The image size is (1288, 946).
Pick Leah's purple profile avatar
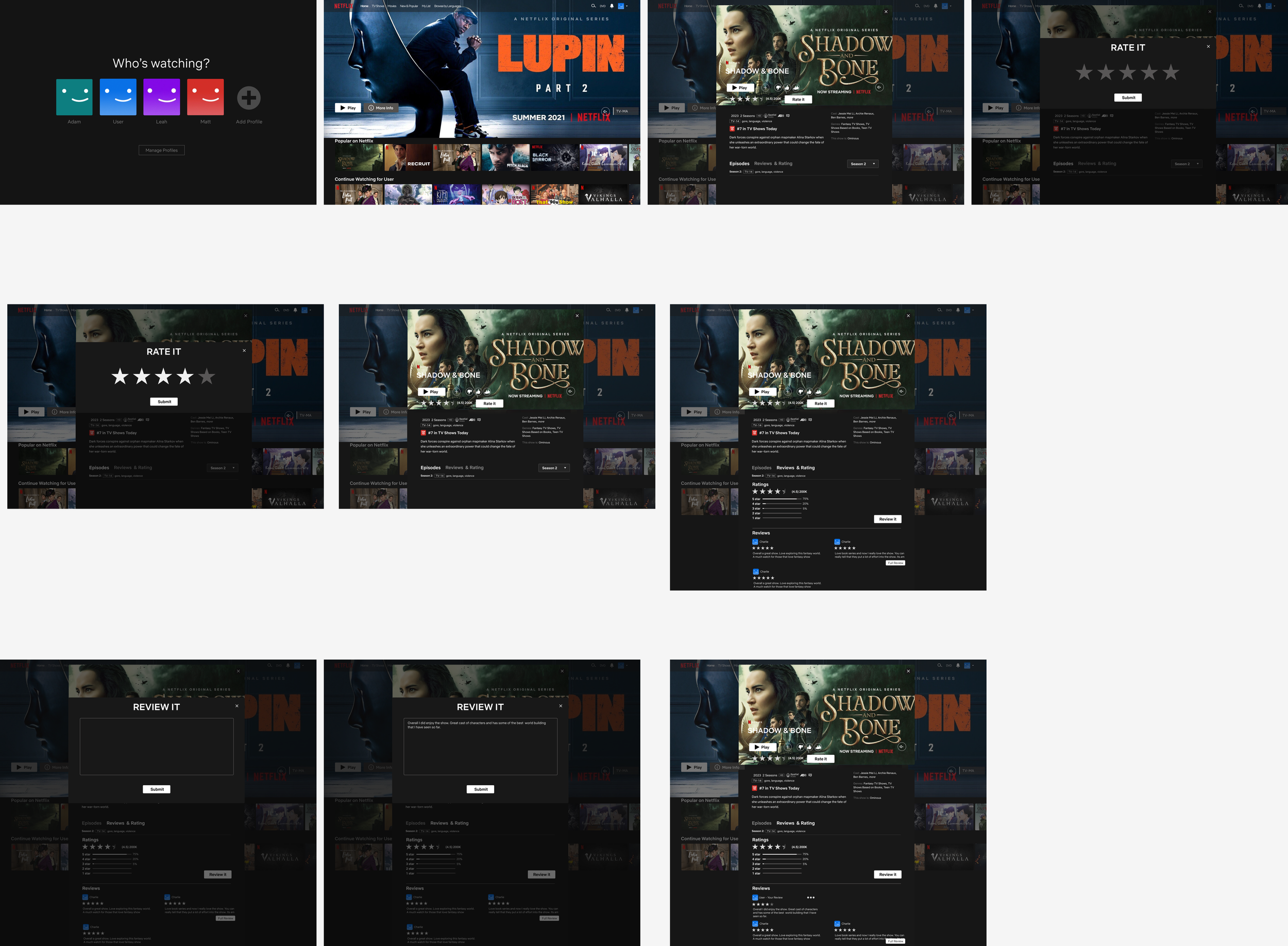tap(161, 97)
